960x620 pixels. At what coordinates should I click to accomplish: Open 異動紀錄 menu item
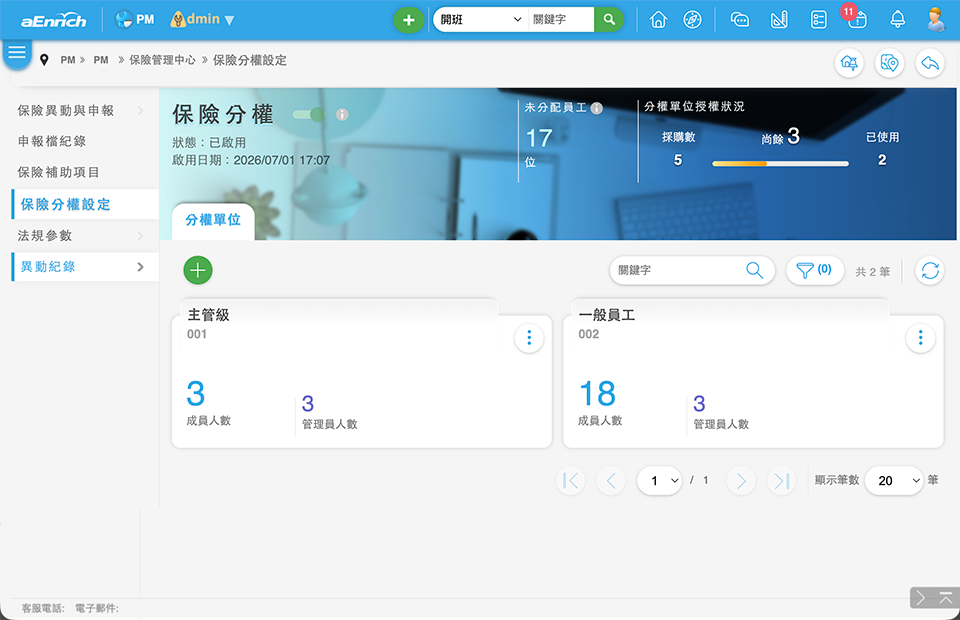tap(48, 267)
